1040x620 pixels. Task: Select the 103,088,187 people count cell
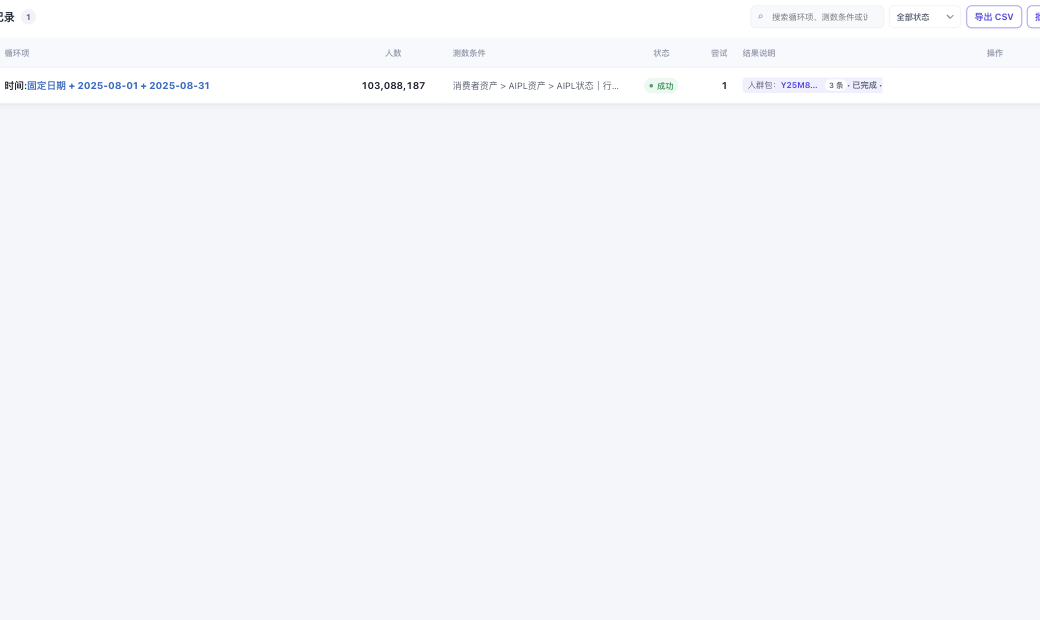pyautogui.click(x=393, y=86)
